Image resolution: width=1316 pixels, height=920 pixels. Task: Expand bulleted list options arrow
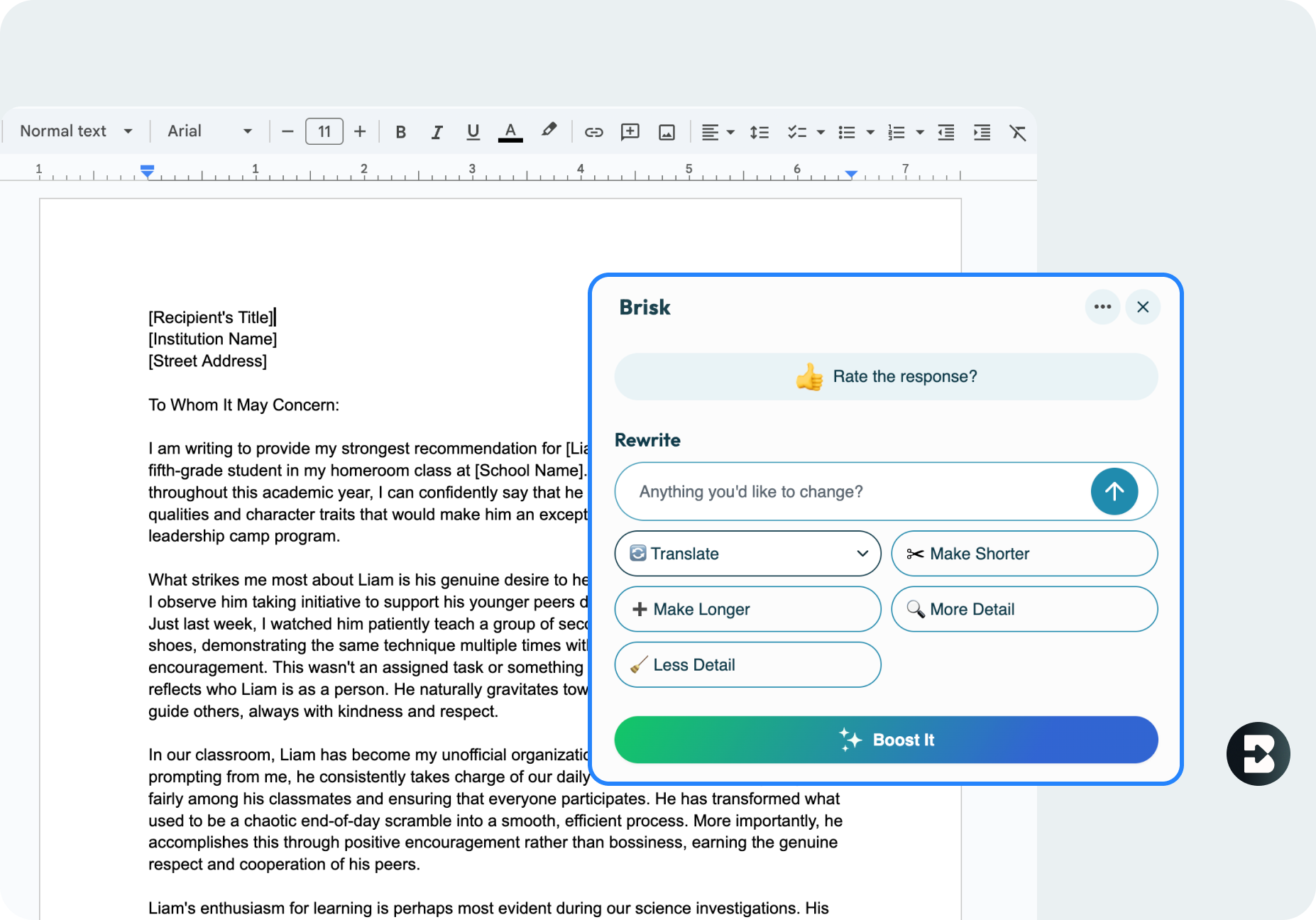tap(870, 132)
